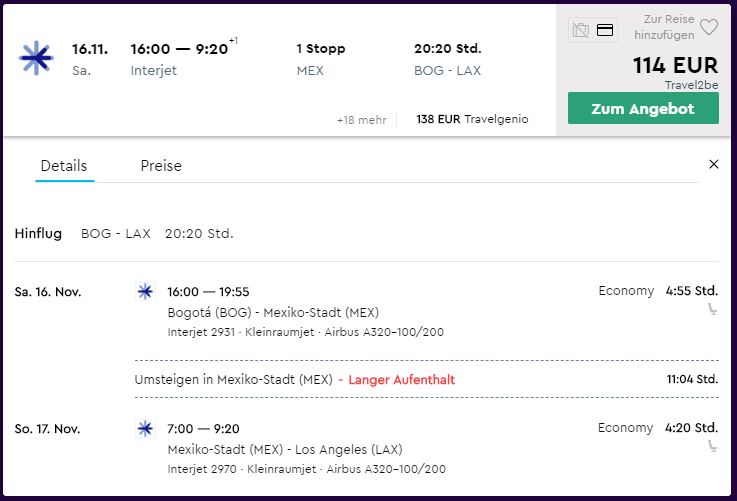Click the Interjet airline logo in the header
The width and height of the screenshot is (737, 501).
(x=36, y=58)
